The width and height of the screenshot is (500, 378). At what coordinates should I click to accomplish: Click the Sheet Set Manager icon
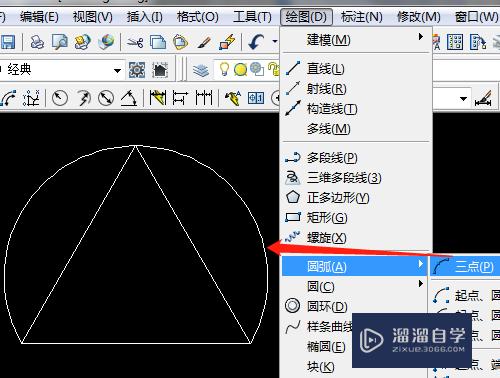point(478,42)
